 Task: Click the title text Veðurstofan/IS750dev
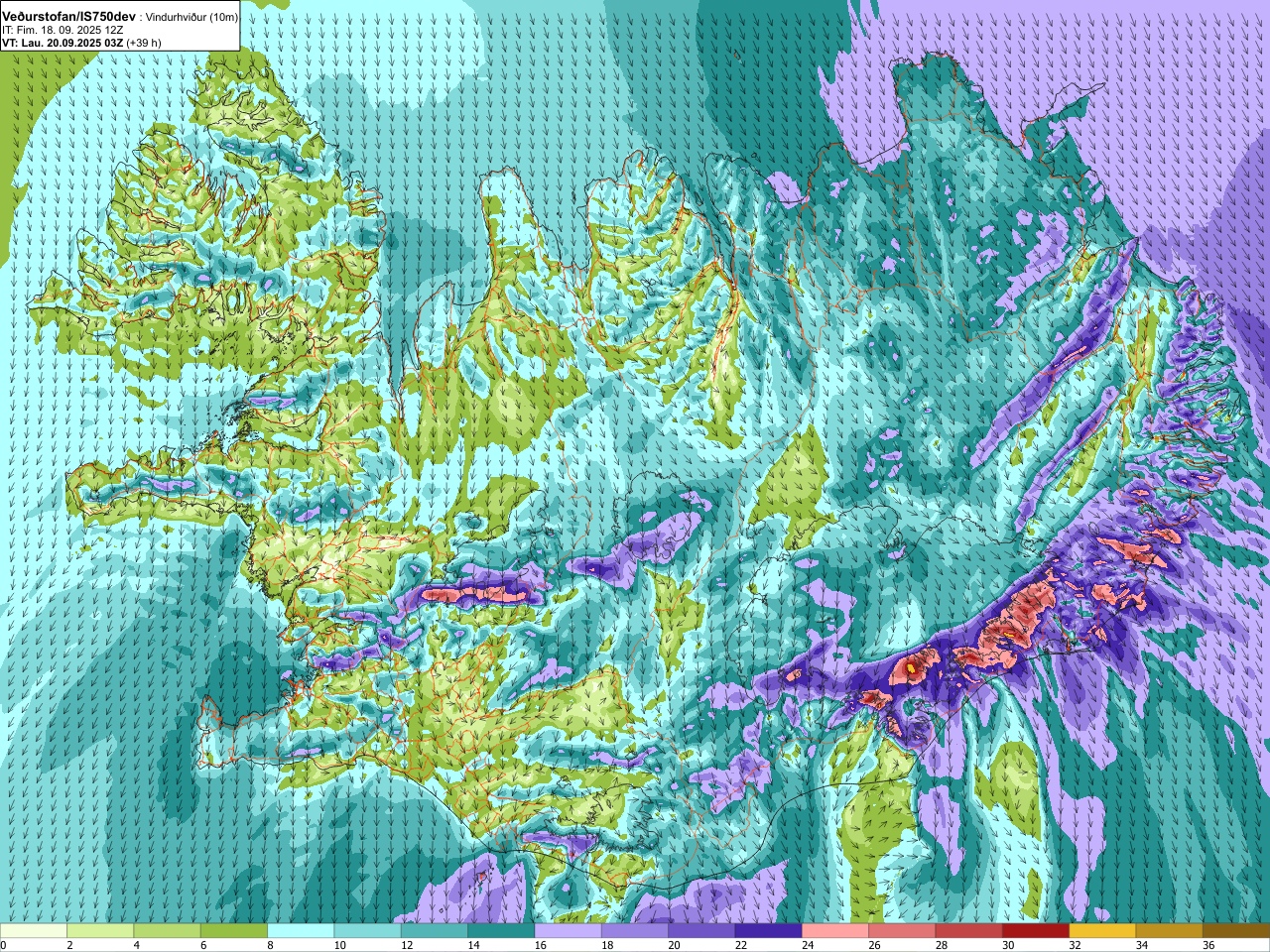click(x=69, y=17)
